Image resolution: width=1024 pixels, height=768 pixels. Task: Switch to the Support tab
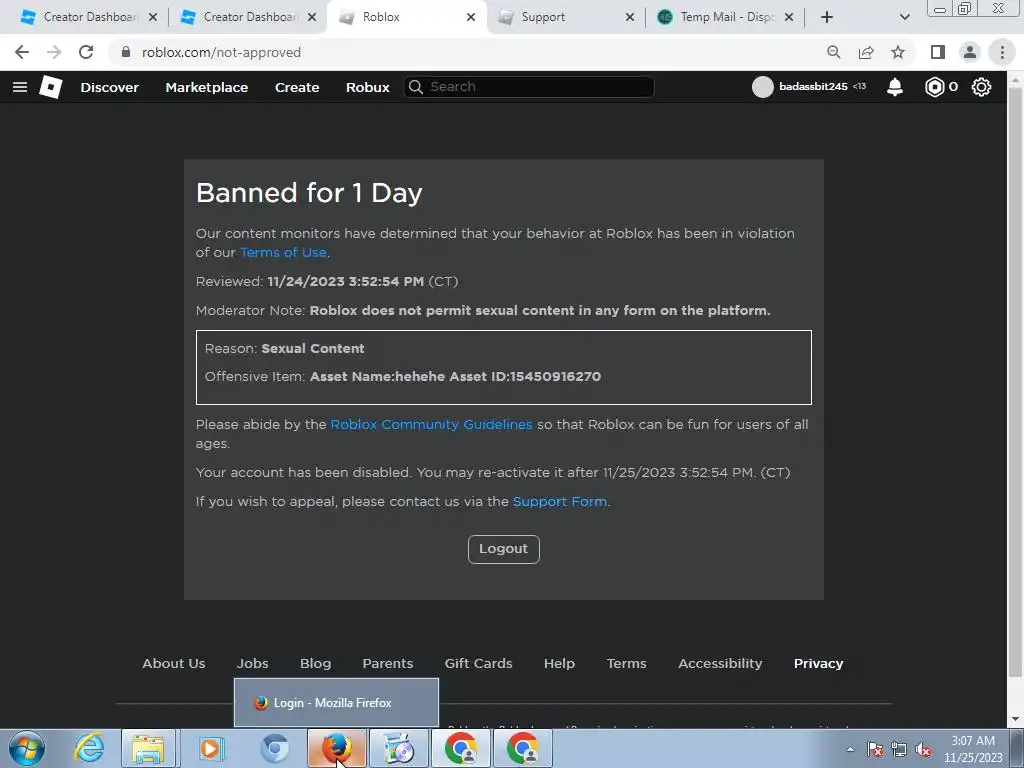pyautogui.click(x=566, y=17)
